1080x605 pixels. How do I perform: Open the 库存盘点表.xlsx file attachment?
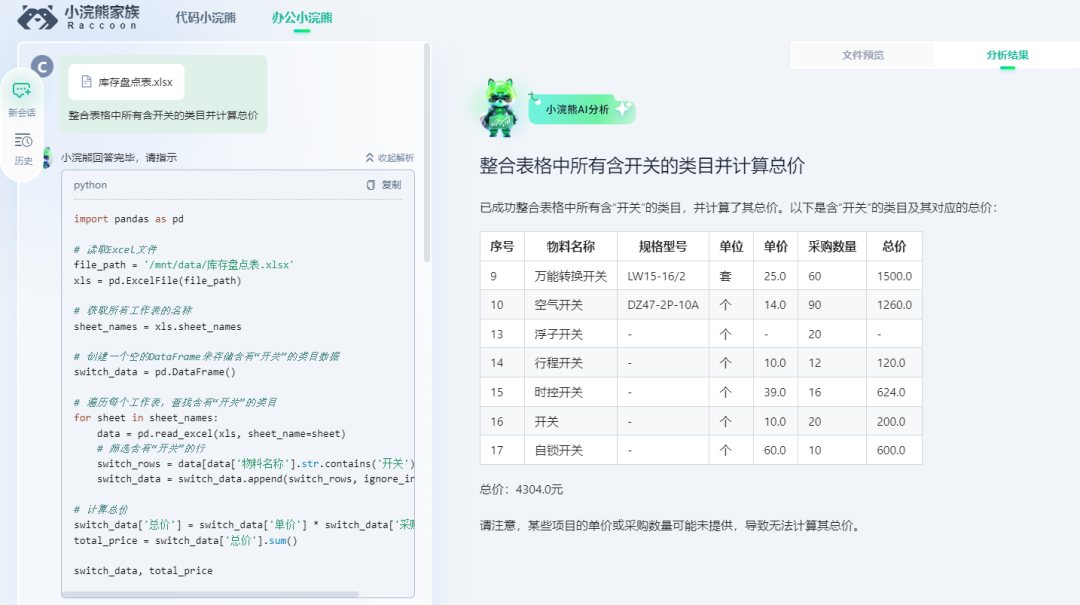click(x=127, y=82)
